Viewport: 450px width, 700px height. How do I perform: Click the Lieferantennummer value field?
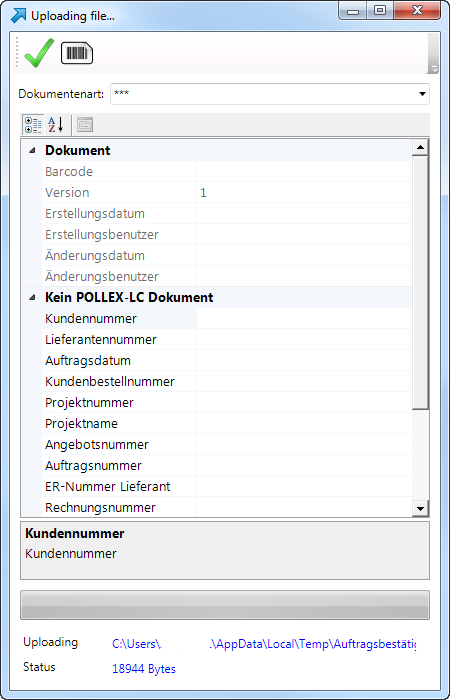click(x=304, y=340)
